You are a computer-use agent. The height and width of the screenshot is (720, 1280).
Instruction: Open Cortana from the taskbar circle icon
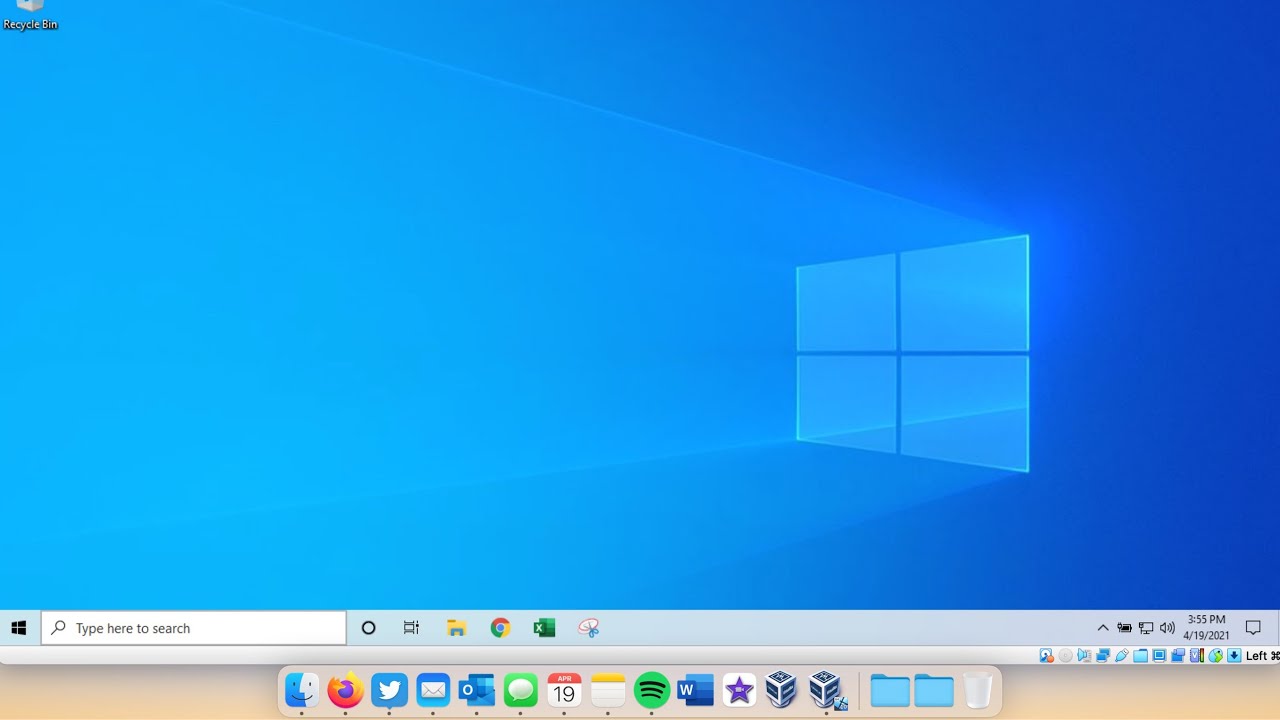(x=368, y=628)
